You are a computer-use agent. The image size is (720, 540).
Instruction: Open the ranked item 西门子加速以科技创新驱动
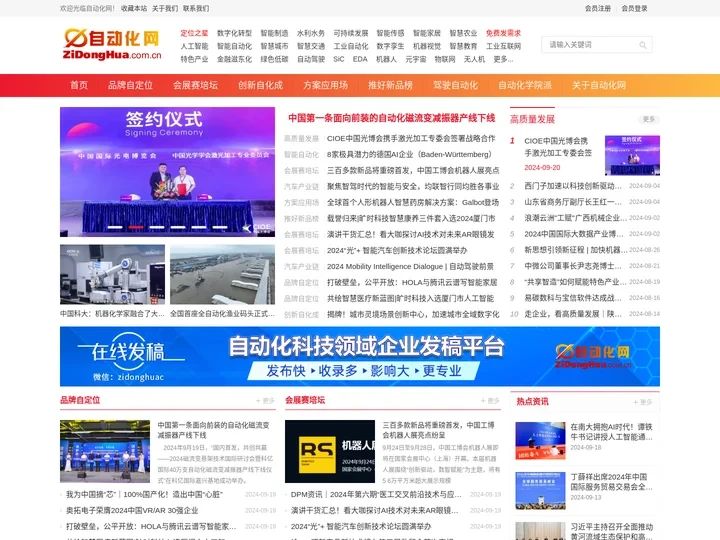click(x=573, y=186)
